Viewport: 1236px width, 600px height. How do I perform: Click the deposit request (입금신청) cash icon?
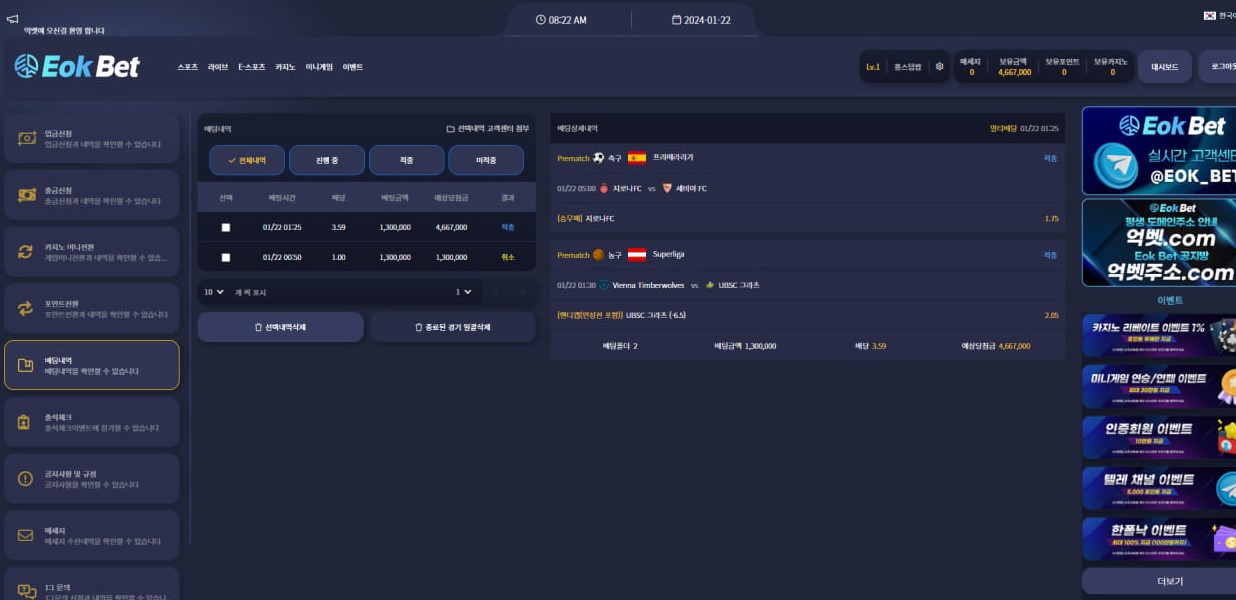tap(26, 138)
